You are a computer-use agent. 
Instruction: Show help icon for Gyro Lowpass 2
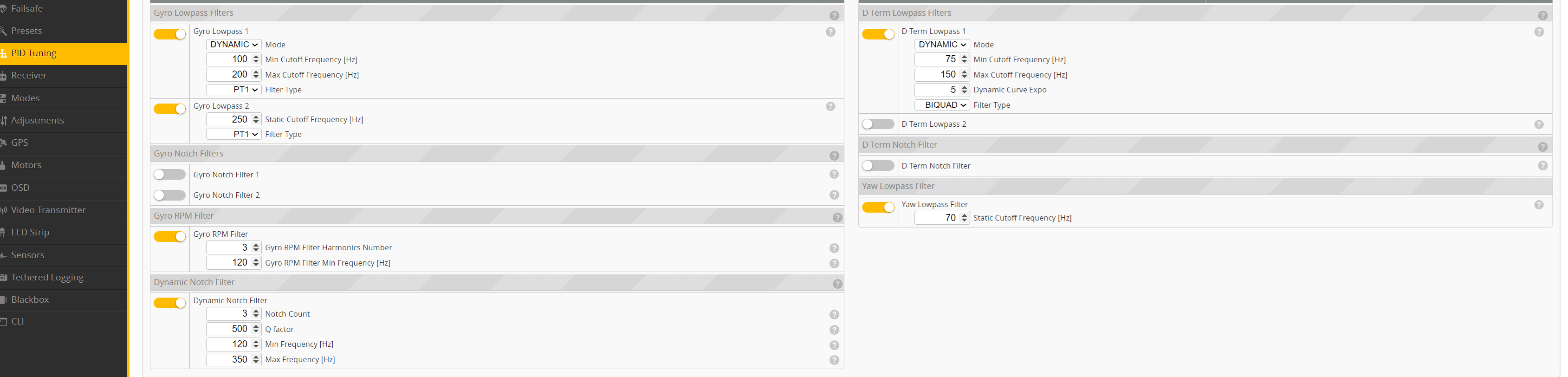point(830,107)
